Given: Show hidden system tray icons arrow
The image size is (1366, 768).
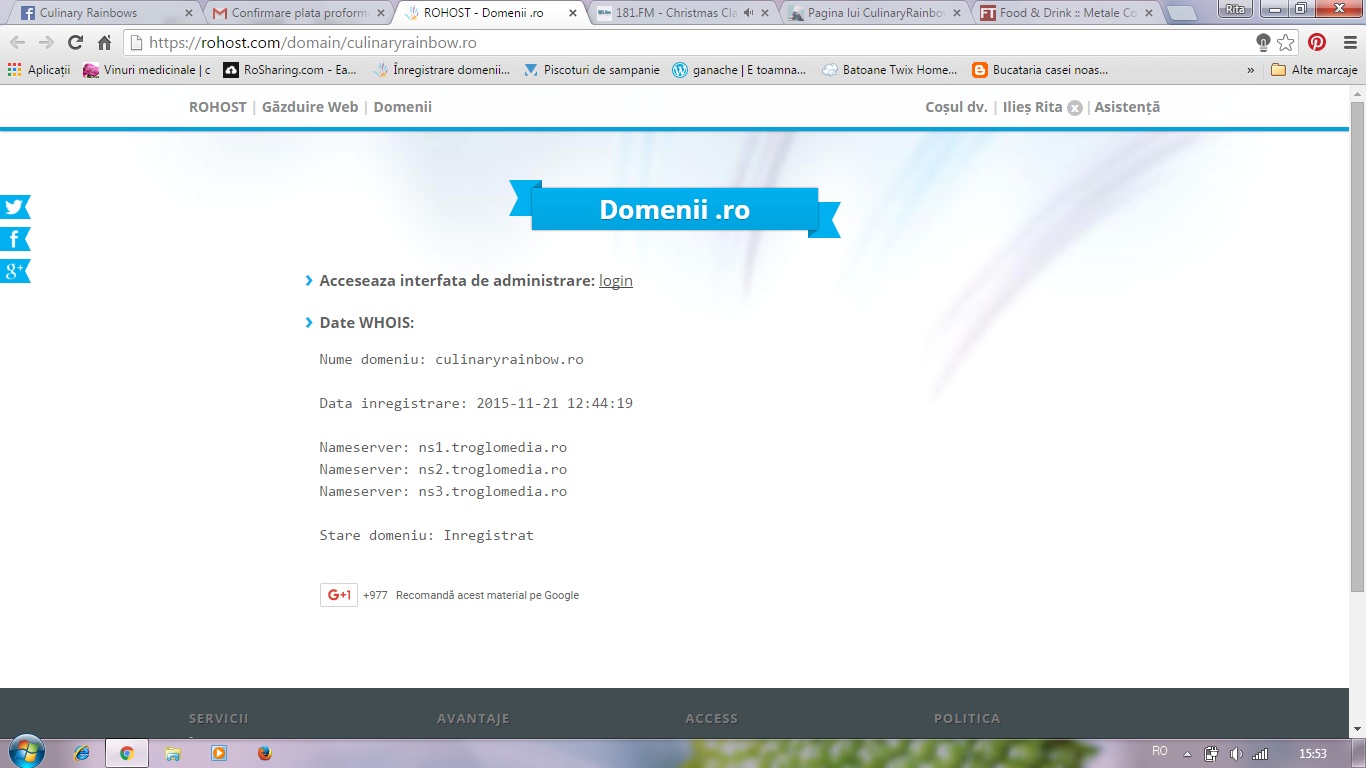Looking at the screenshot, I should pyautogui.click(x=1188, y=754).
